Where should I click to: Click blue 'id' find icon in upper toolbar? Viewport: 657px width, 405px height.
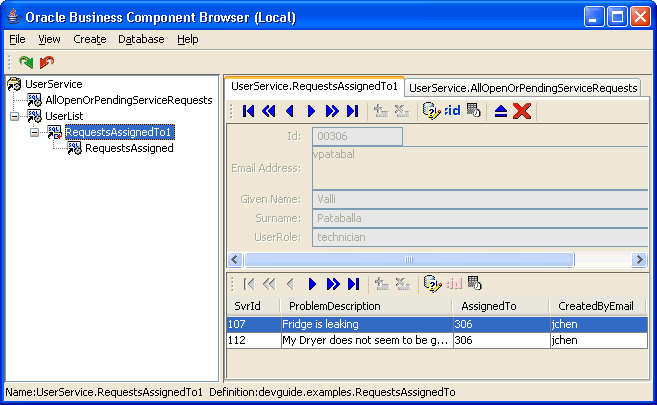point(452,111)
